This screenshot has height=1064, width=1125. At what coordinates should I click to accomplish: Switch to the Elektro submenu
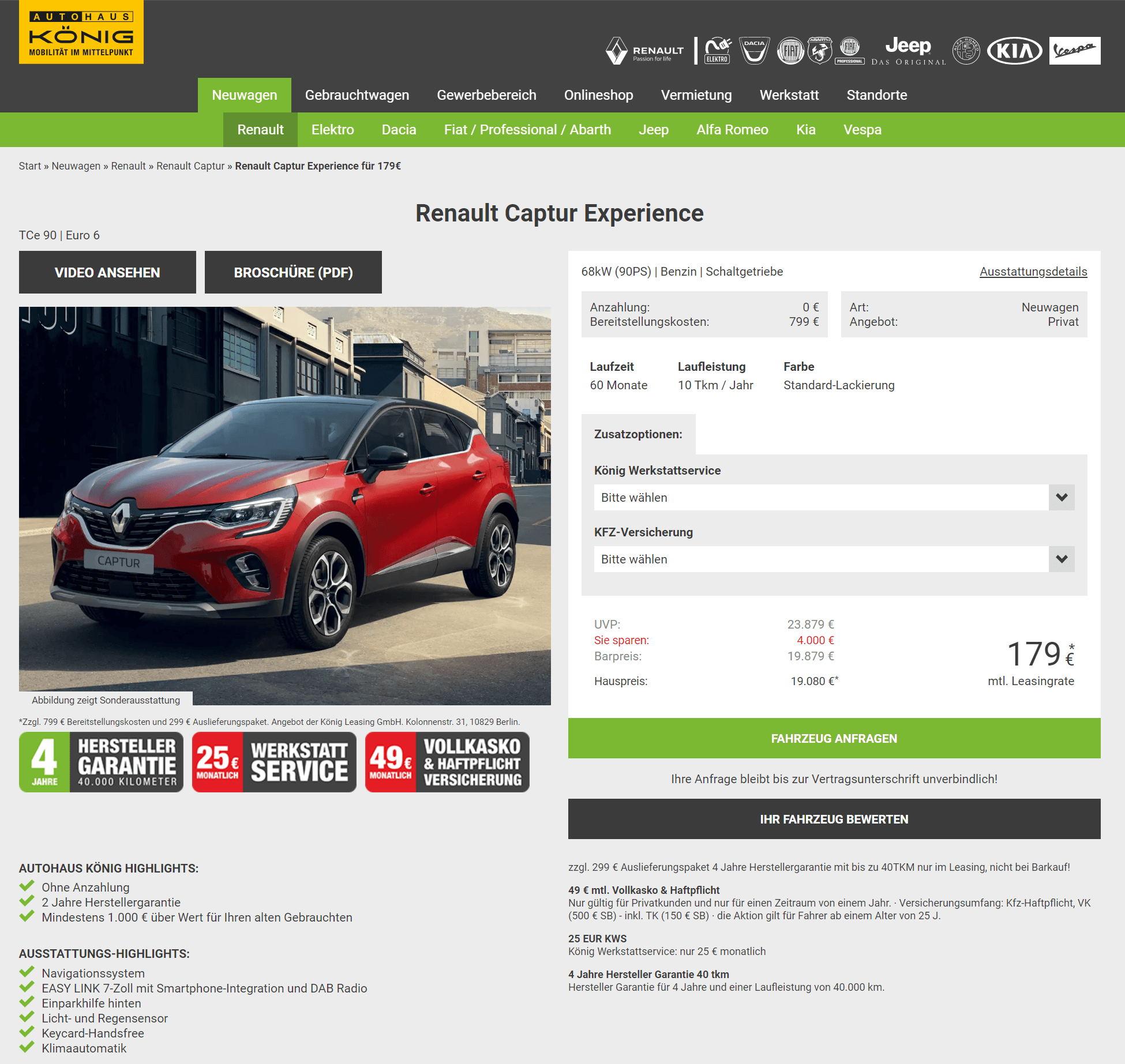333,130
